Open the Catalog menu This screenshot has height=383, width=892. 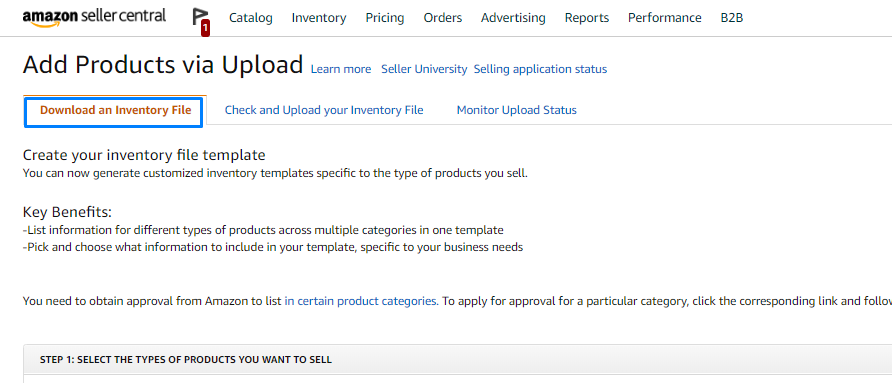pyautogui.click(x=251, y=18)
